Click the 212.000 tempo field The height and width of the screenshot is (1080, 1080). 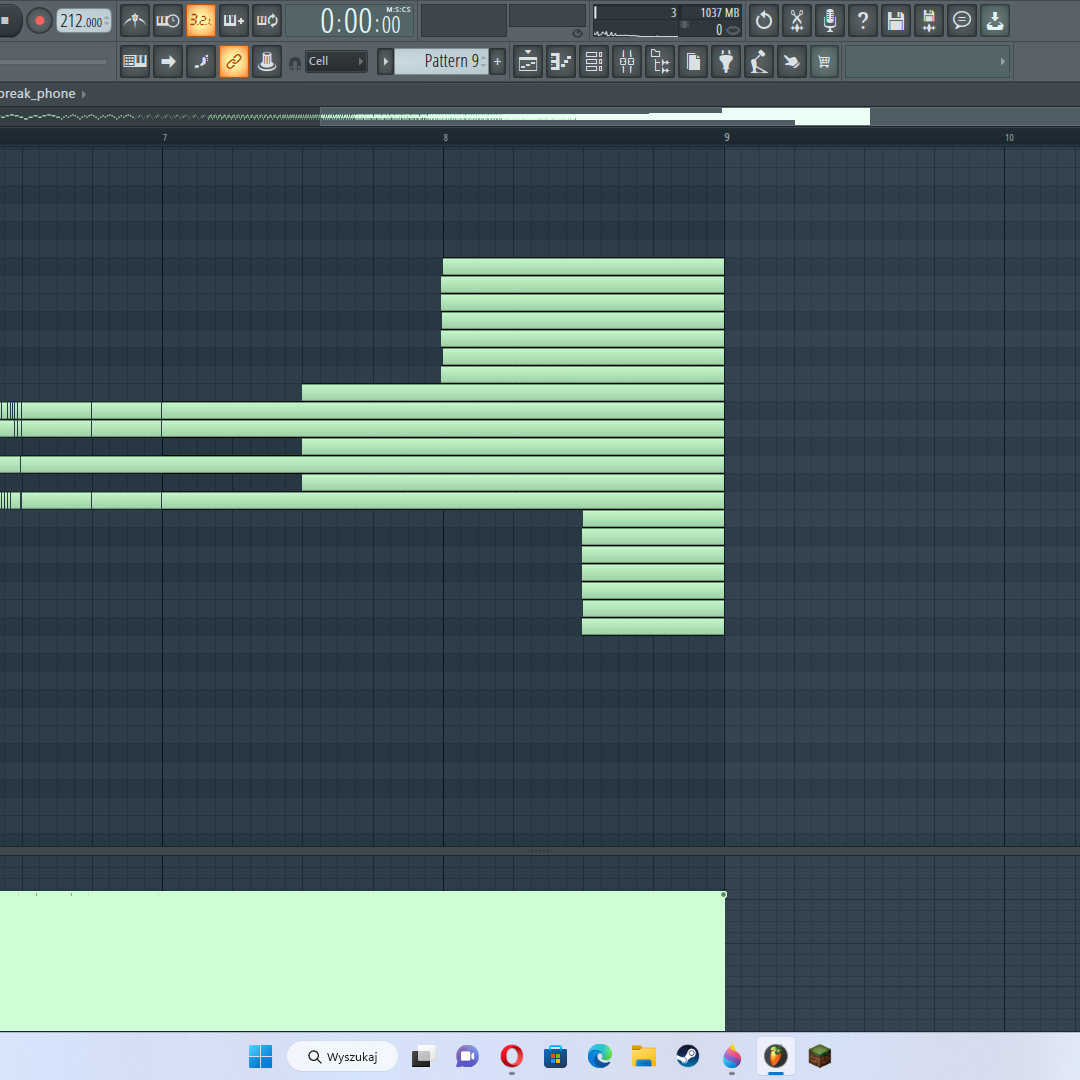[84, 20]
